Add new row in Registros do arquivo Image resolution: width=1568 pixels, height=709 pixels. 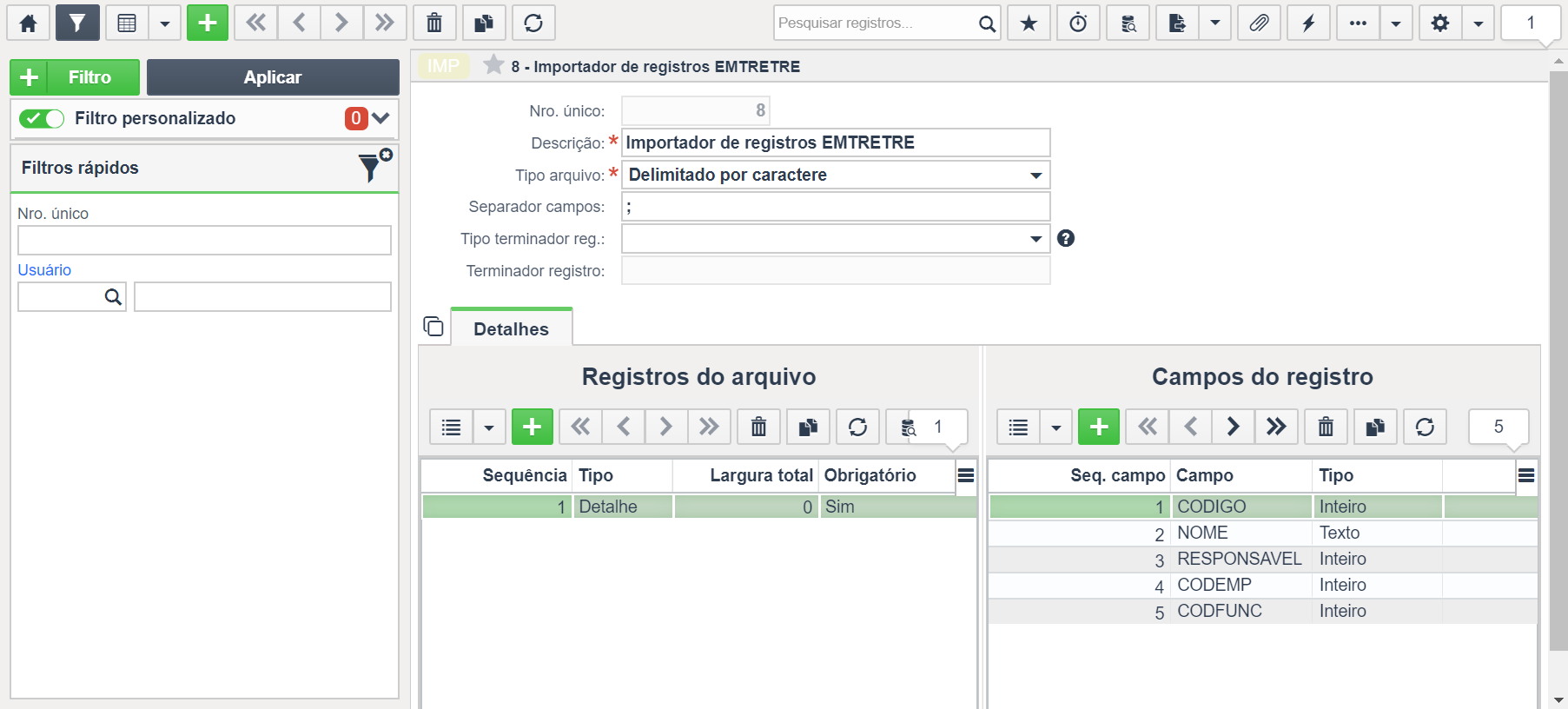tap(533, 427)
